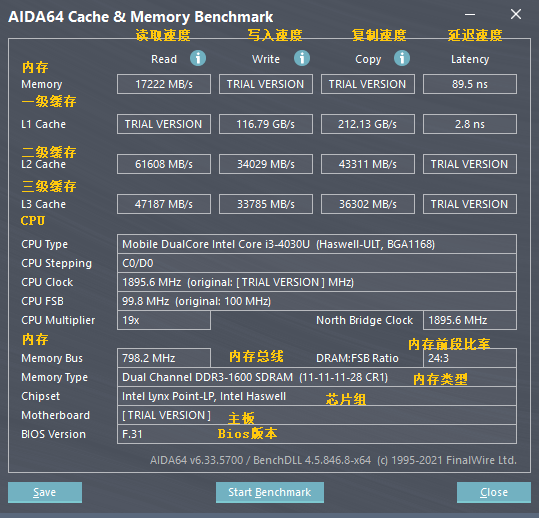The image size is (539, 518).
Task: Click the North Bridge Clock value field
Action: click(470, 320)
